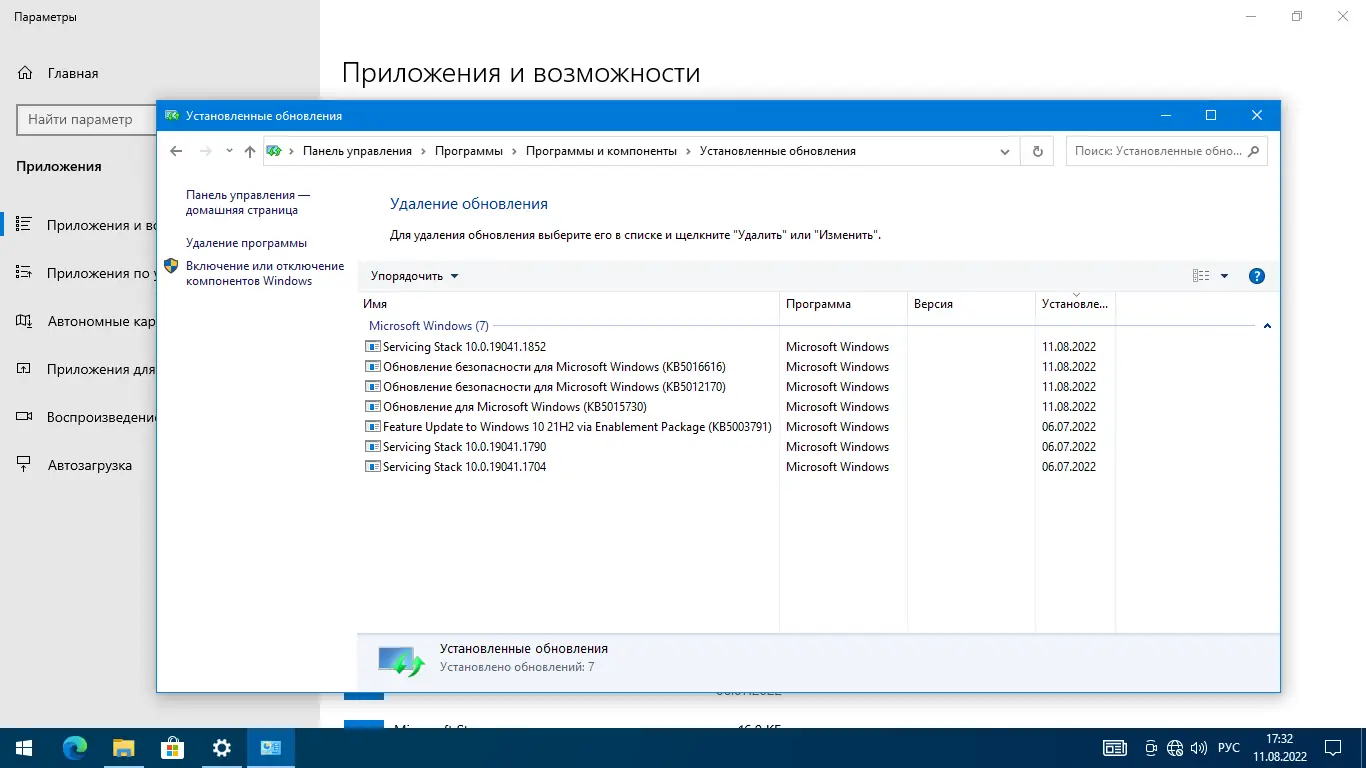Launch Microsoft Edge from taskbar
Image resolution: width=1366 pixels, height=768 pixels.
click(x=75, y=748)
